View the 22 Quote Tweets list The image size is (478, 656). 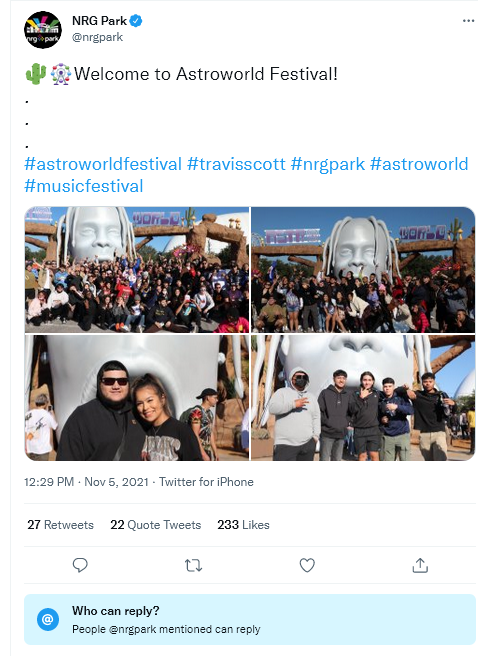156,525
